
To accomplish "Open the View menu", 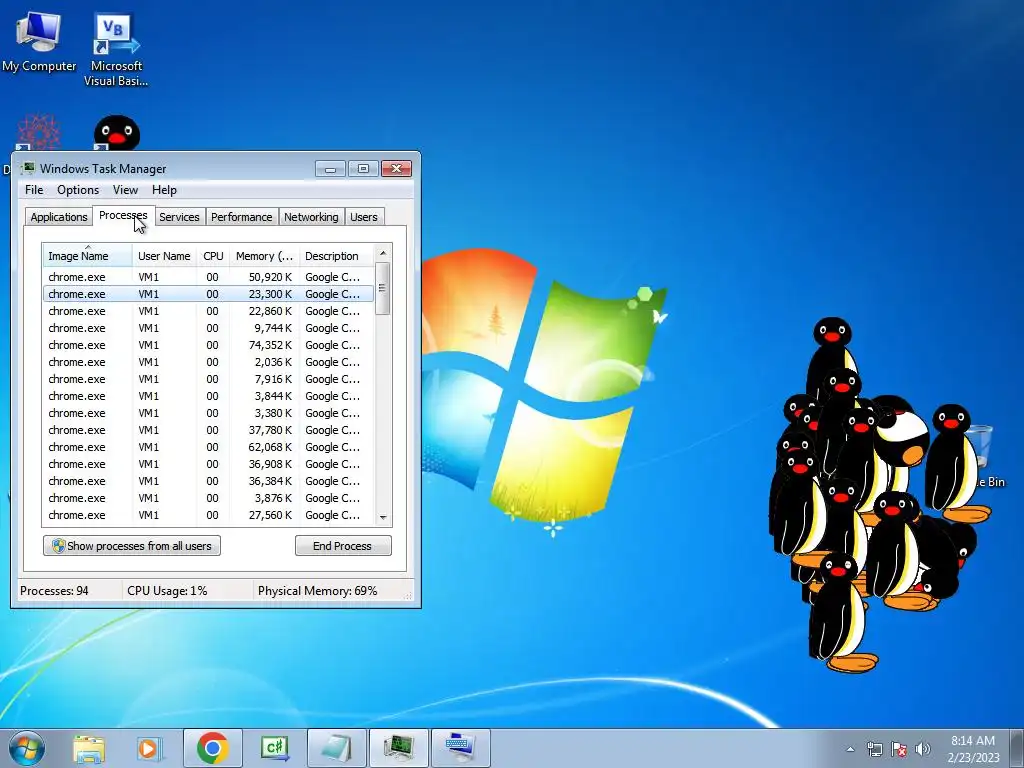I will (125, 190).
